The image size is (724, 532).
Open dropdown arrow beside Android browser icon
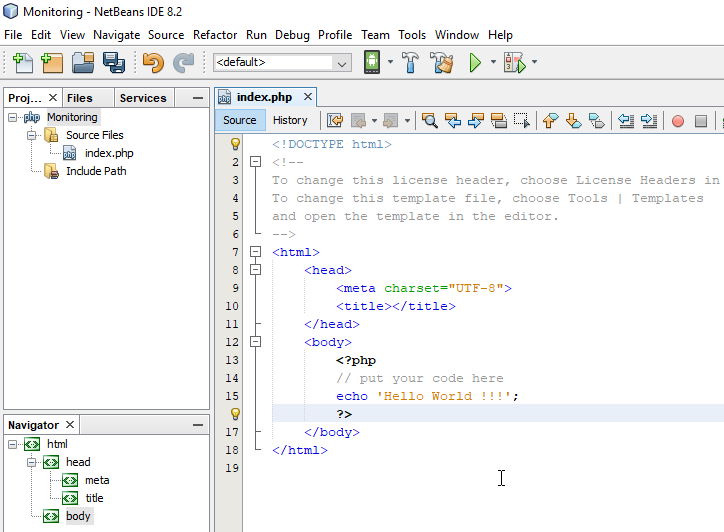point(390,61)
